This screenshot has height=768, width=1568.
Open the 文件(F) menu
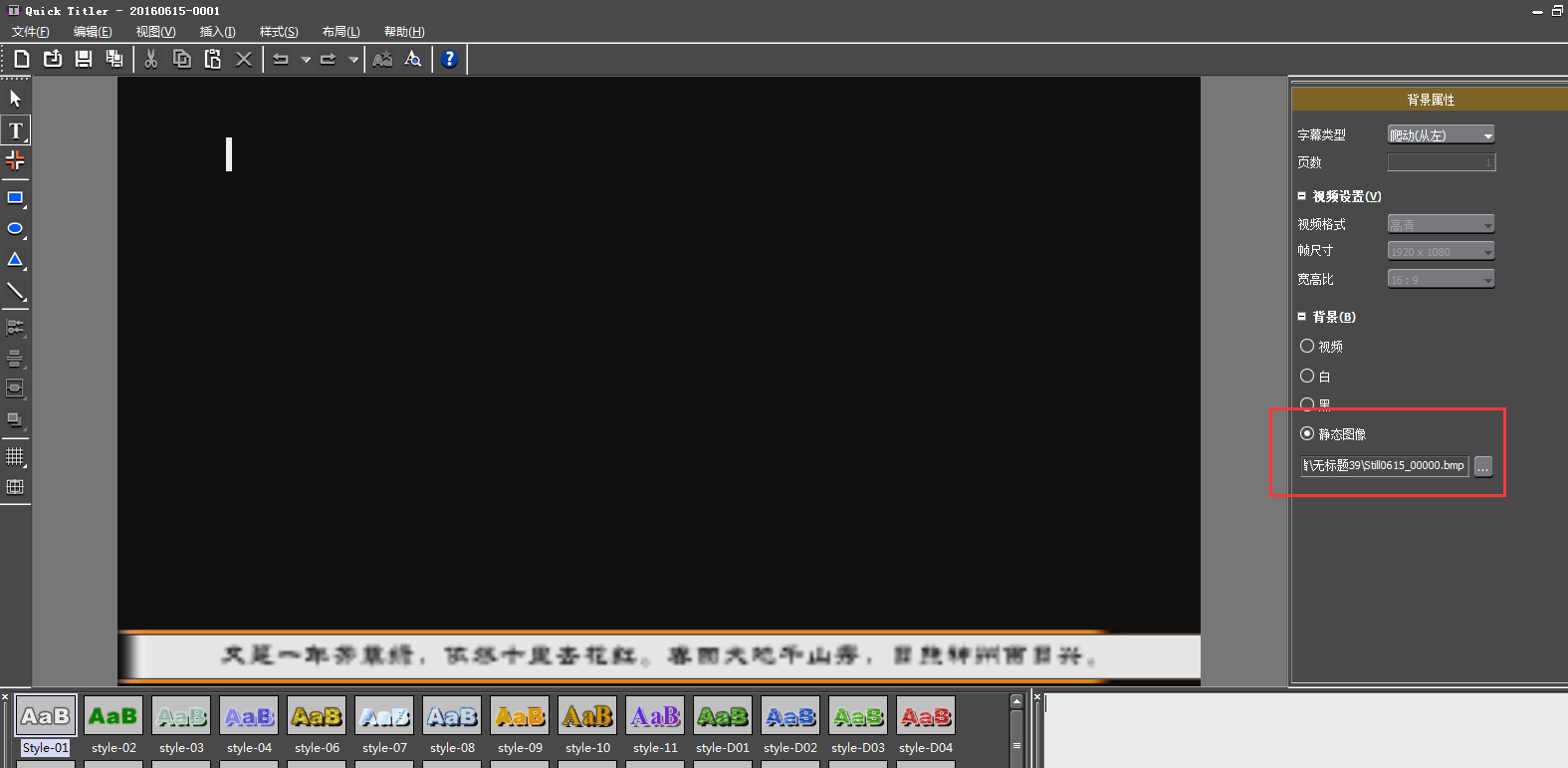[31, 32]
